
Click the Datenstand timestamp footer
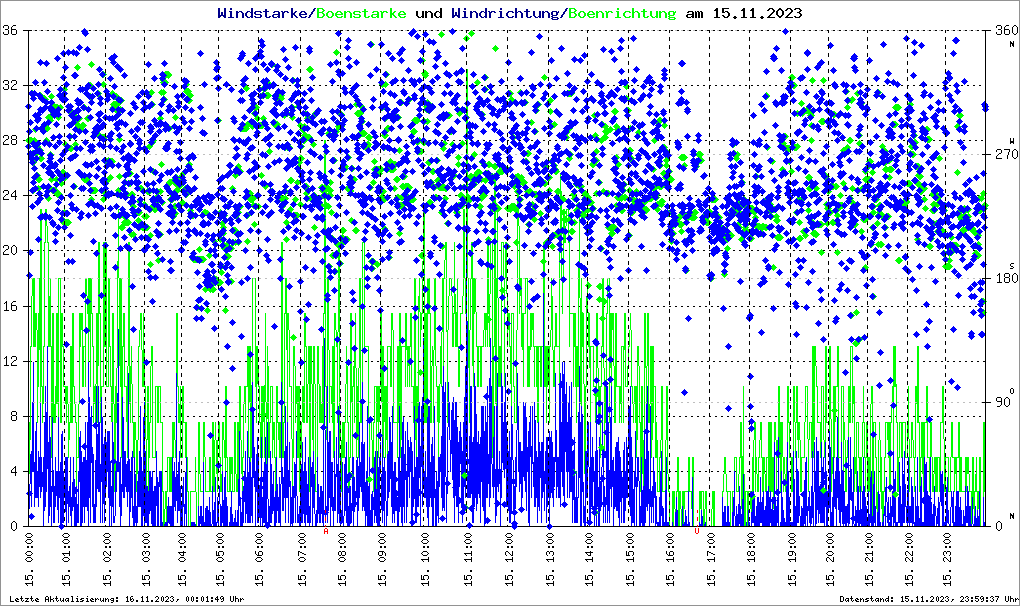(x=930, y=599)
